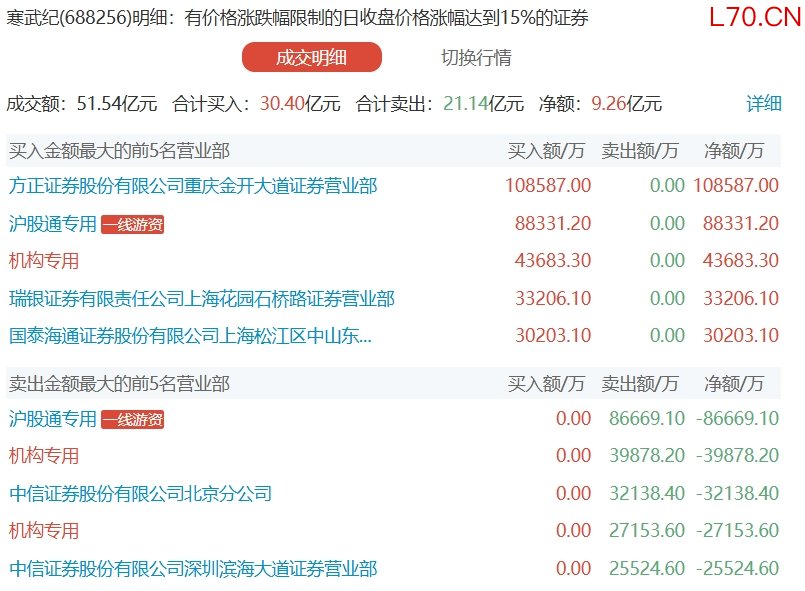Open 国泰海通证券 上海松江区 brokerage link
Image resolution: width=805 pixels, height=591 pixels.
(190, 336)
